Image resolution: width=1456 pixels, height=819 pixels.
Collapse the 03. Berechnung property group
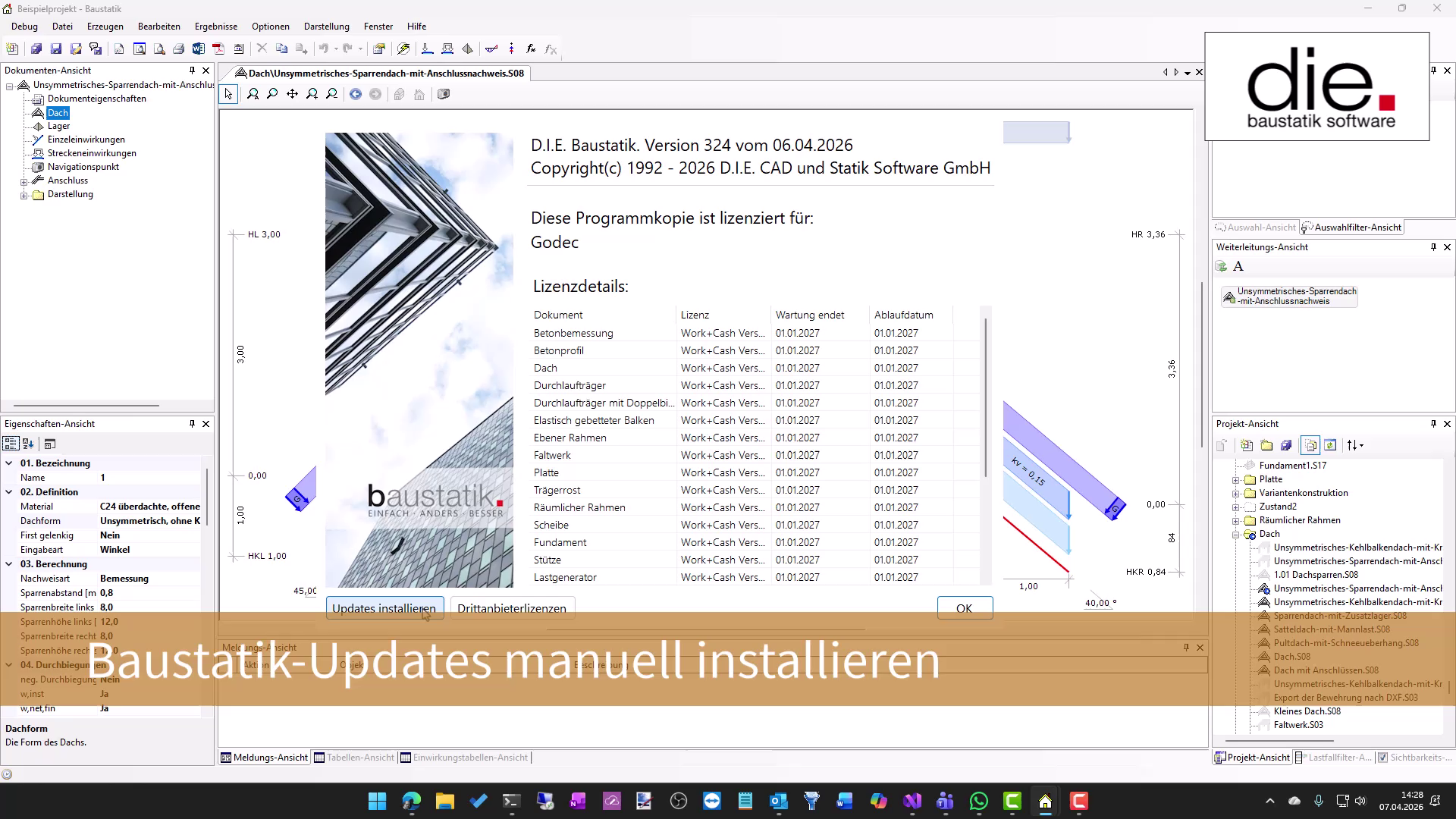point(9,564)
